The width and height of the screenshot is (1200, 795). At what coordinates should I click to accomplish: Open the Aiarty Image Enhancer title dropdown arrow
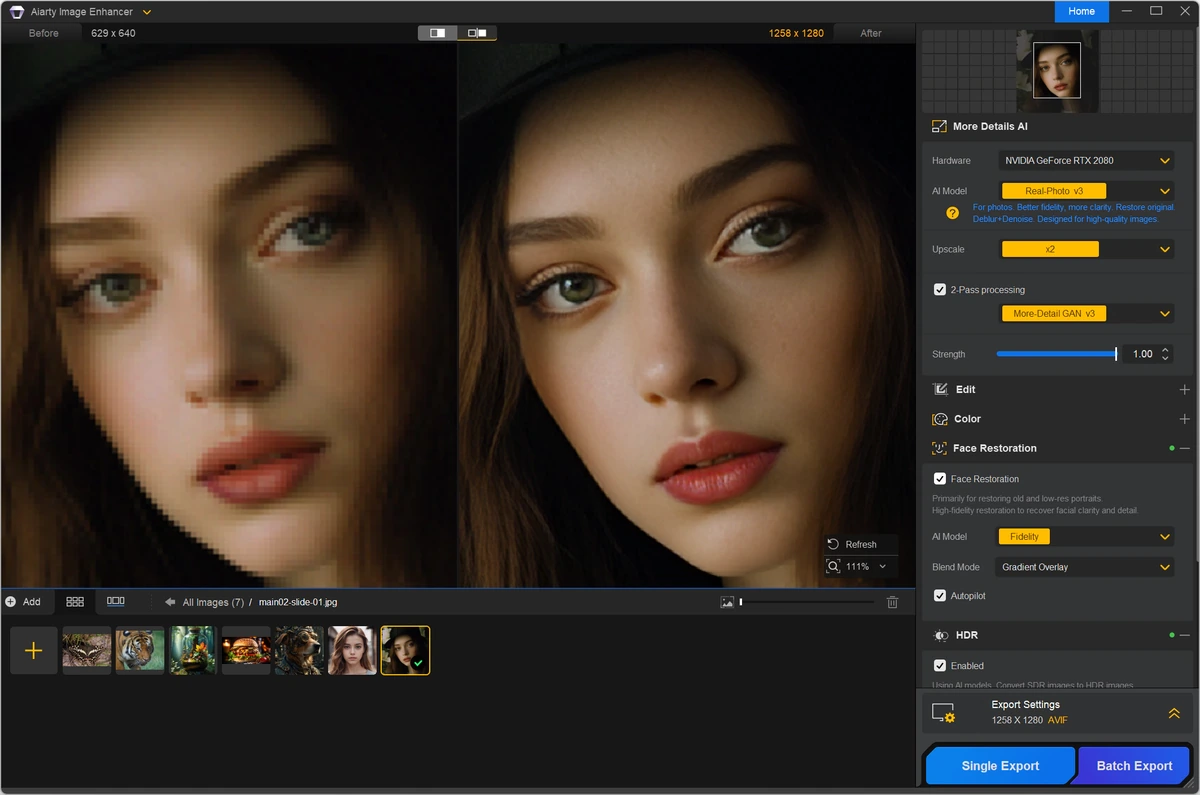147,12
